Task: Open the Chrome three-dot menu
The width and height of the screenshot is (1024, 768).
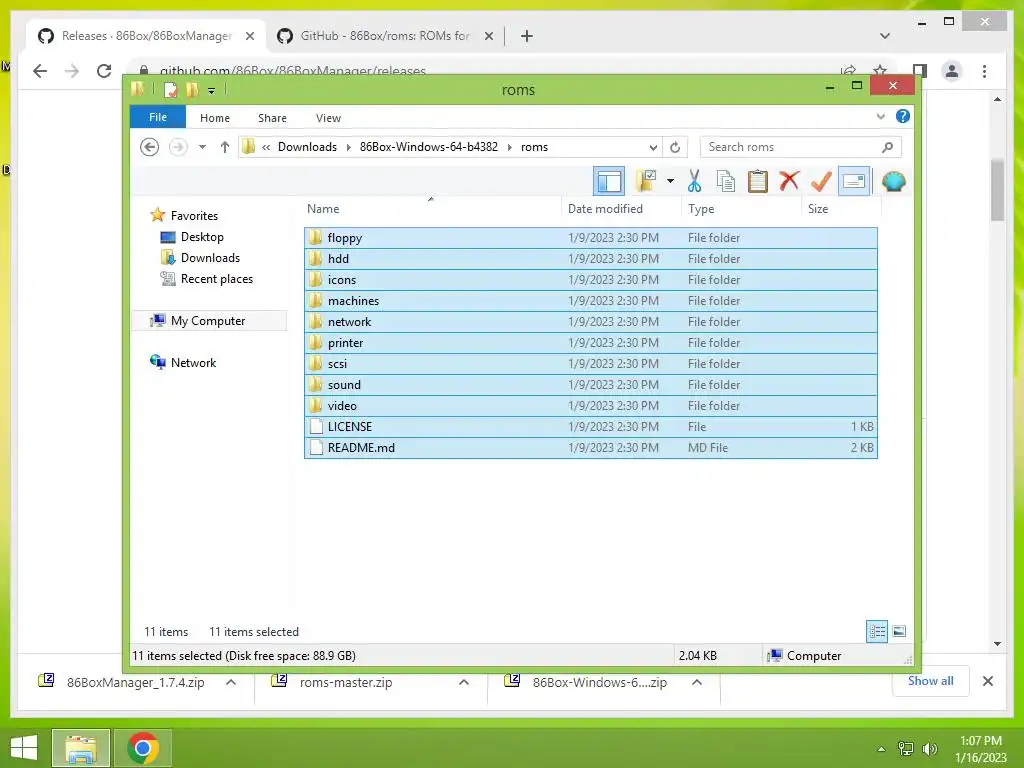Action: click(984, 71)
